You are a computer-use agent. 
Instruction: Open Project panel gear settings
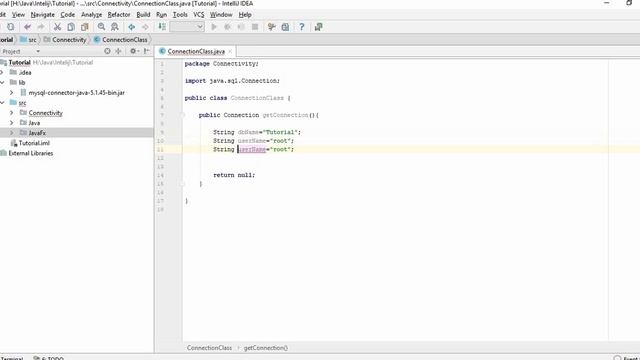pos(133,51)
